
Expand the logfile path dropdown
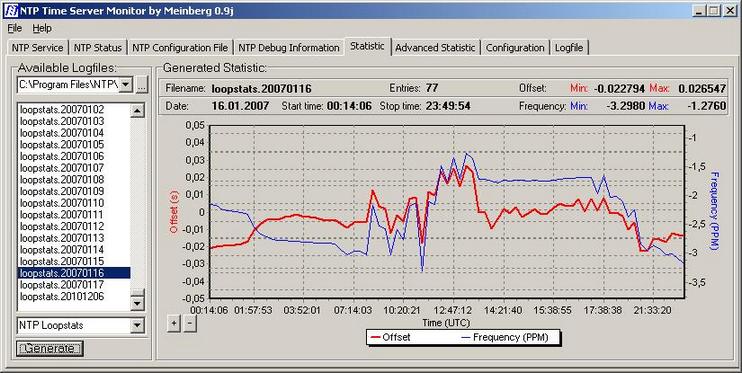(x=125, y=85)
